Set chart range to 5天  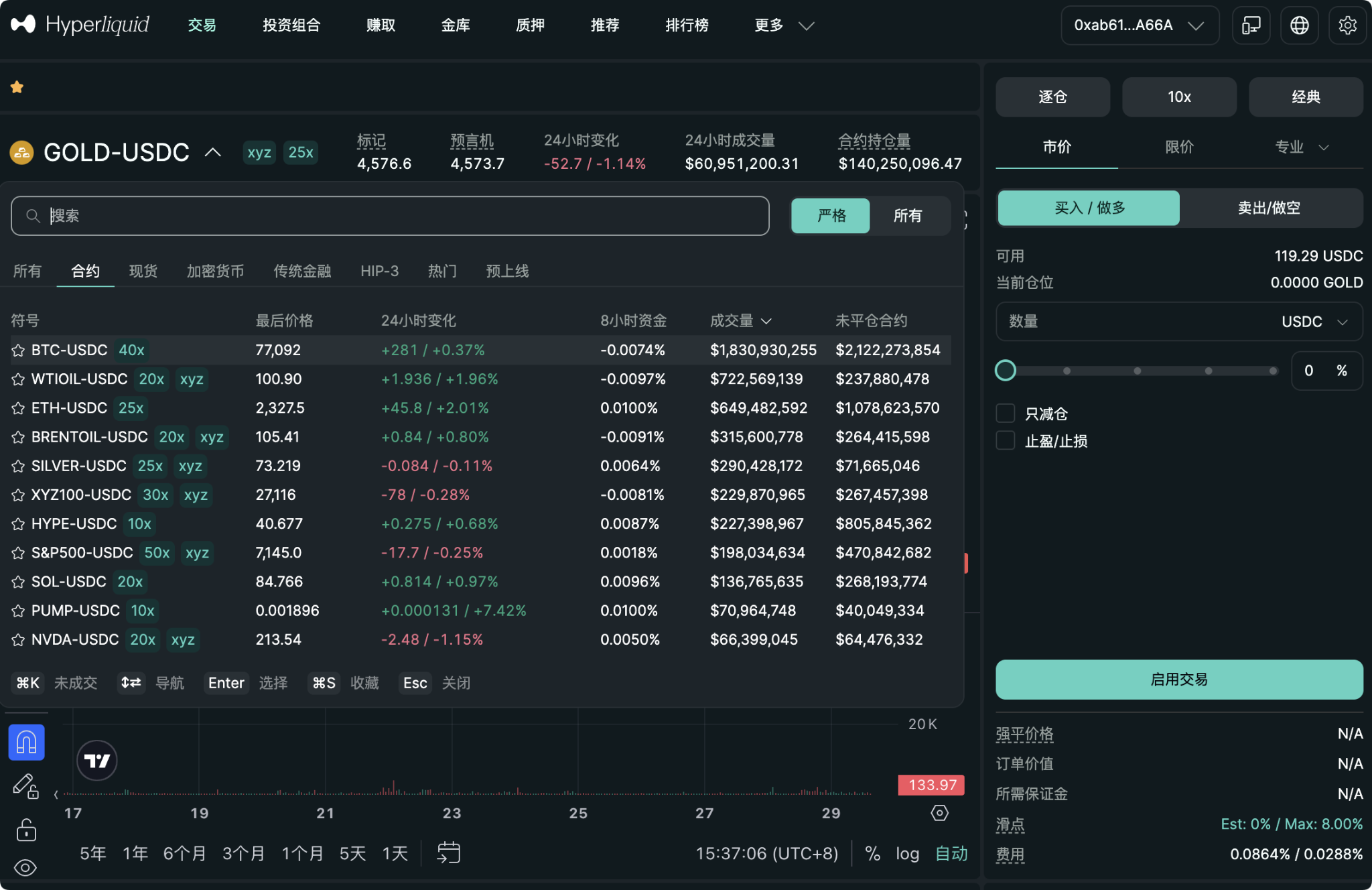(352, 853)
